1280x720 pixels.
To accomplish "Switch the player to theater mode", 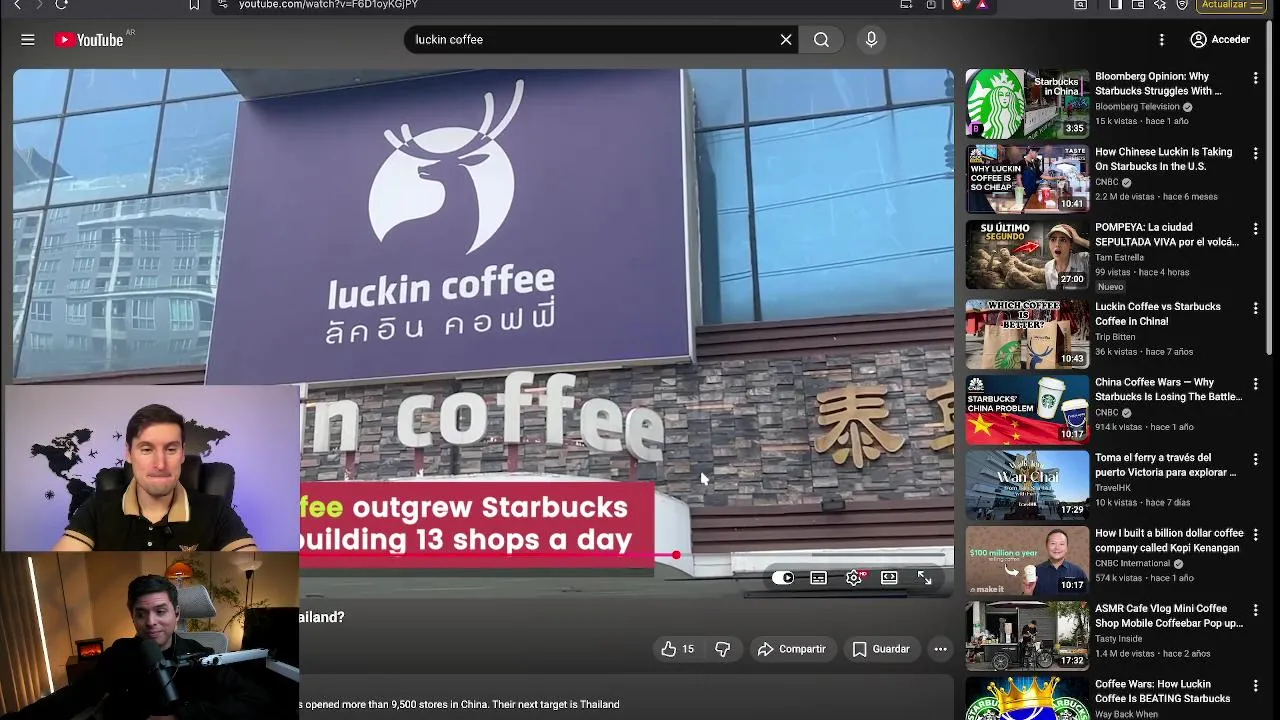I will coord(889,578).
